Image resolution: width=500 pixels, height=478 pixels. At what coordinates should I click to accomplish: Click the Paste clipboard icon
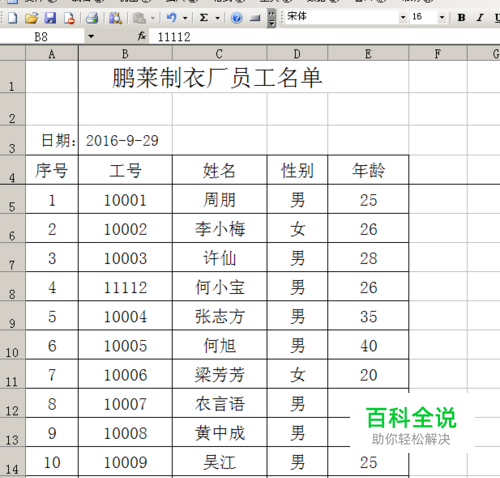tap(139, 18)
